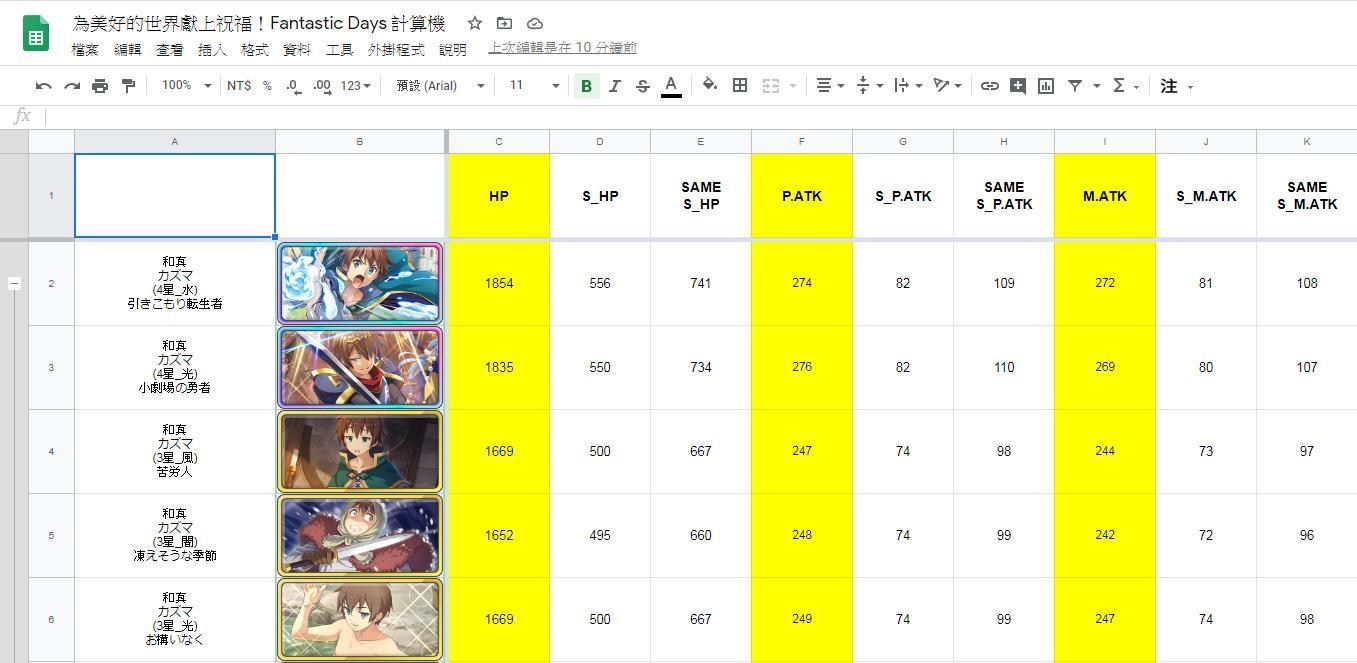This screenshot has height=663, width=1357.
Task: Click the move to folder icon
Action: click(x=504, y=23)
